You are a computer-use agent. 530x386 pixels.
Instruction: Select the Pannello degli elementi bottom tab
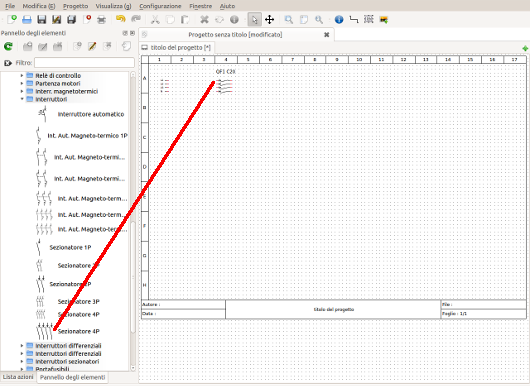pos(72,377)
